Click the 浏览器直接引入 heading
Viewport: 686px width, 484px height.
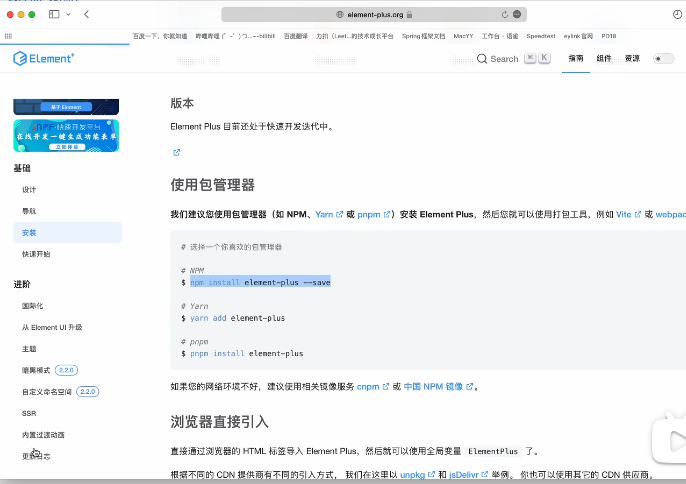tap(220, 421)
